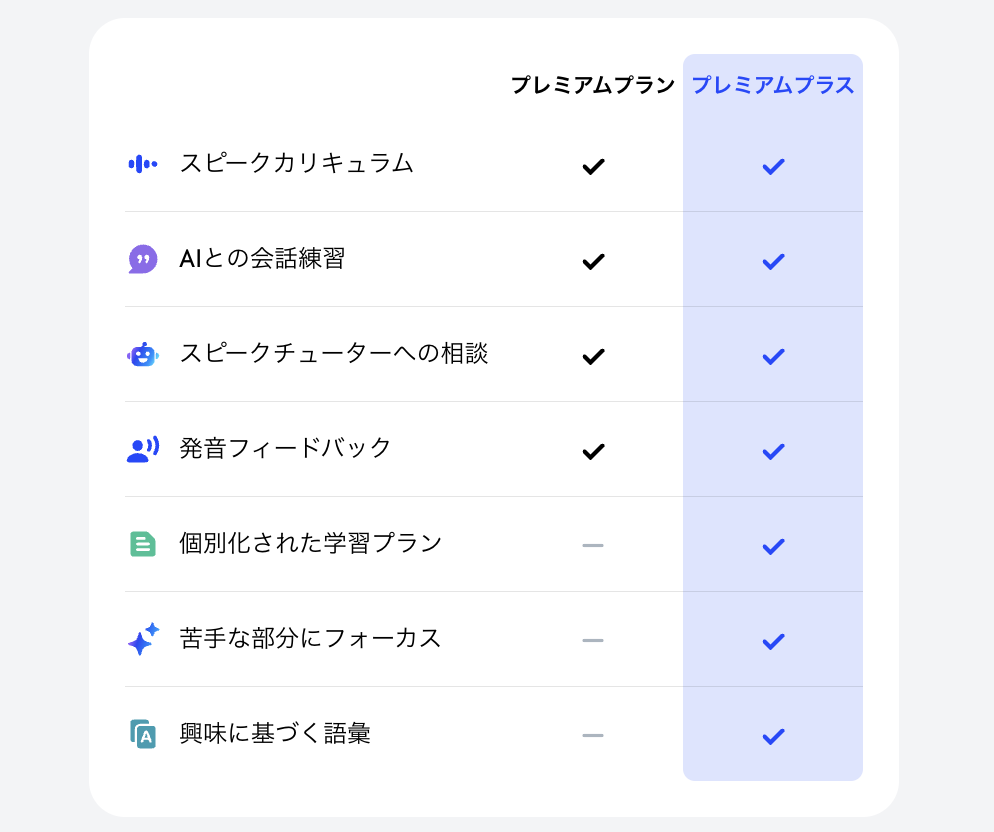Select the プレミアムプラス column header
This screenshot has height=832, width=994.
(x=773, y=85)
